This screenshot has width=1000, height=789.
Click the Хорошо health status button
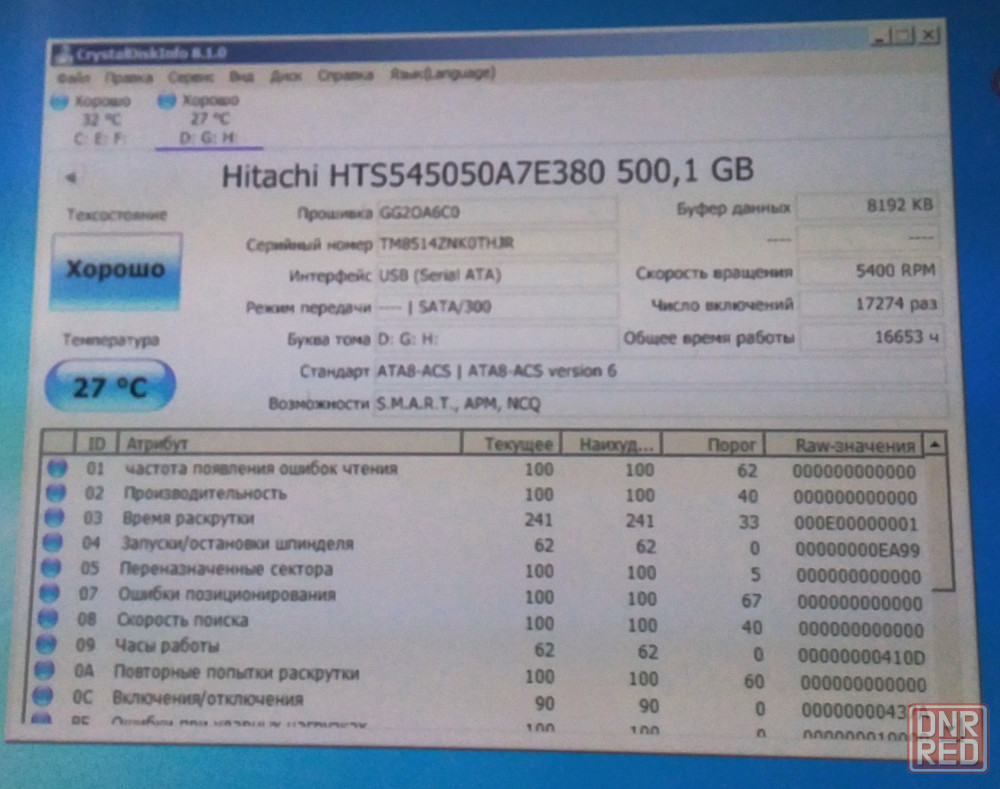(117, 270)
